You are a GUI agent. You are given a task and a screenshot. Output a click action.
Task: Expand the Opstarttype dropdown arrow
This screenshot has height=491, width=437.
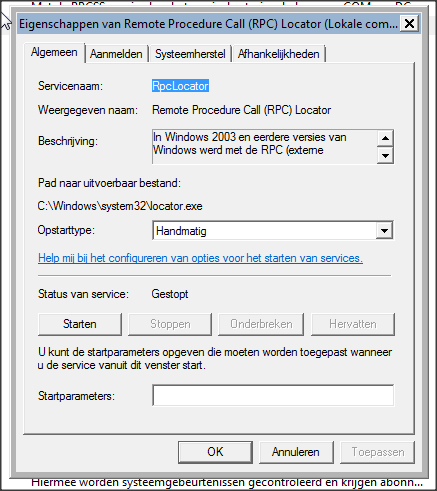tap(384, 231)
